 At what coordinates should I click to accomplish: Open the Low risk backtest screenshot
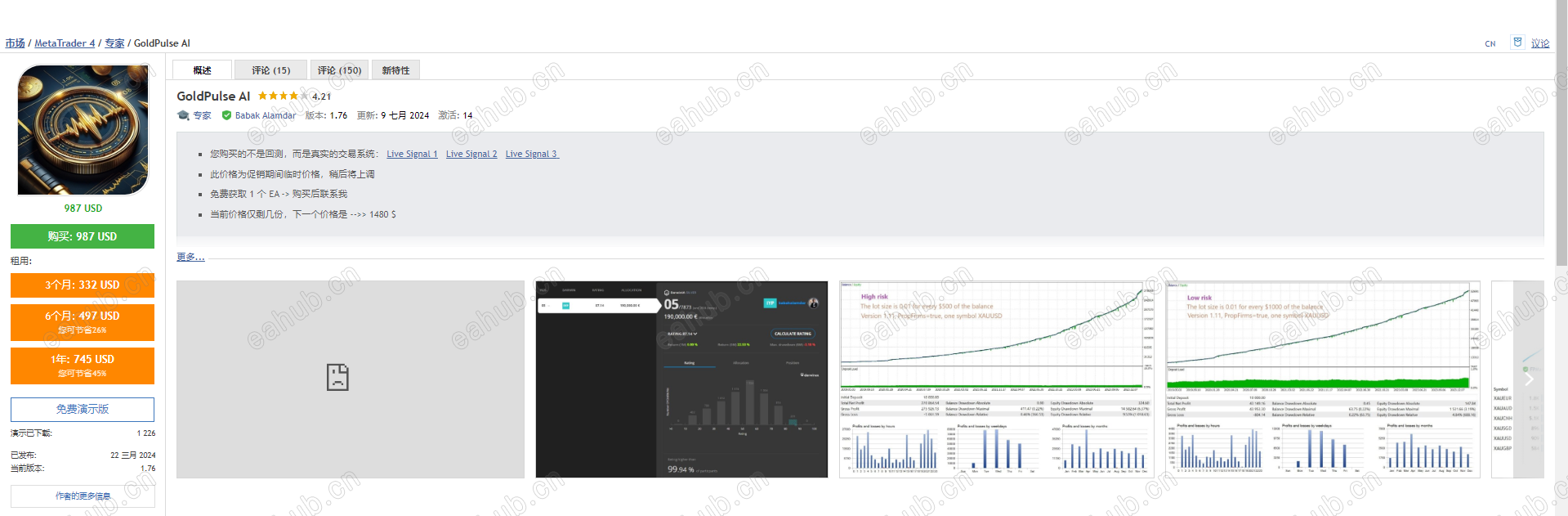coord(1323,379)
